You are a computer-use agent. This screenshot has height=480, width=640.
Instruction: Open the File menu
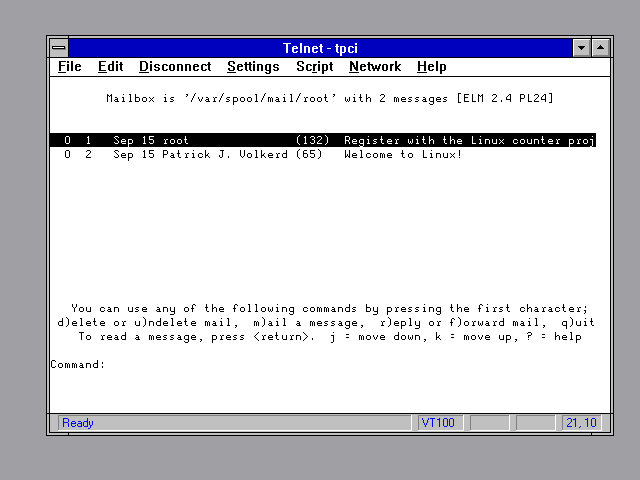click(70, 67)
